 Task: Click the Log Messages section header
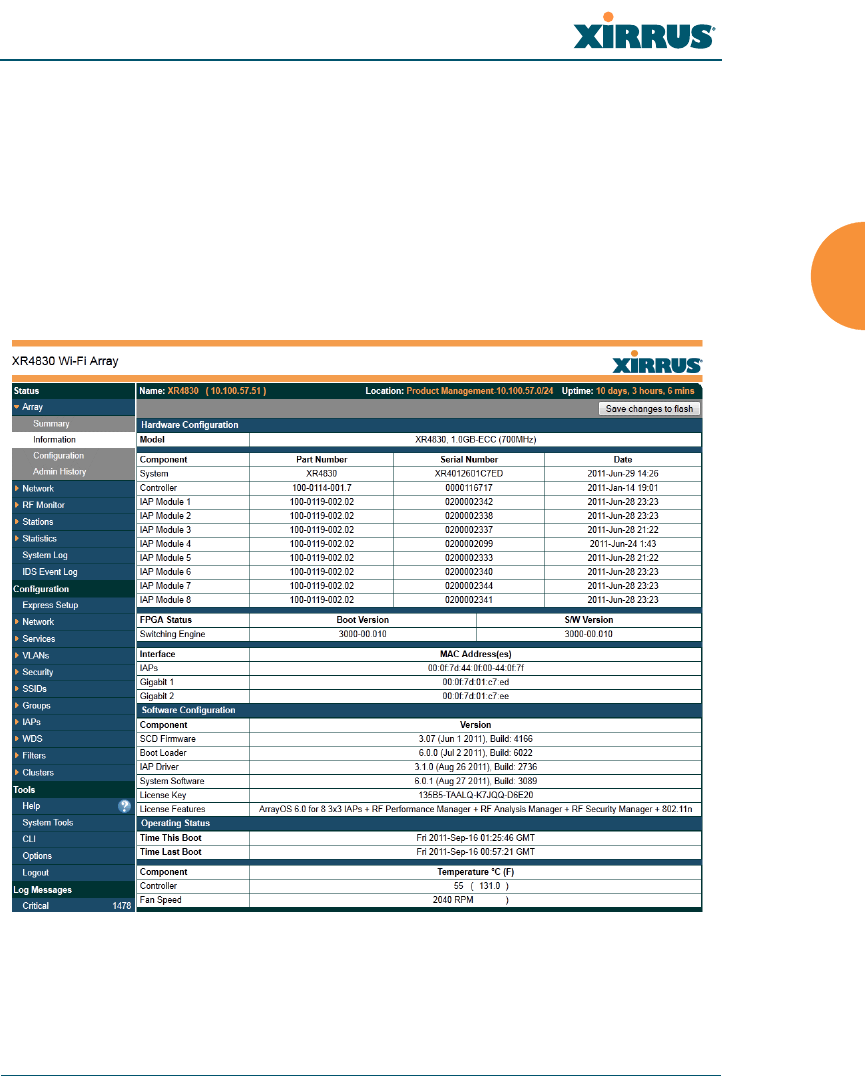pos(43,889)
